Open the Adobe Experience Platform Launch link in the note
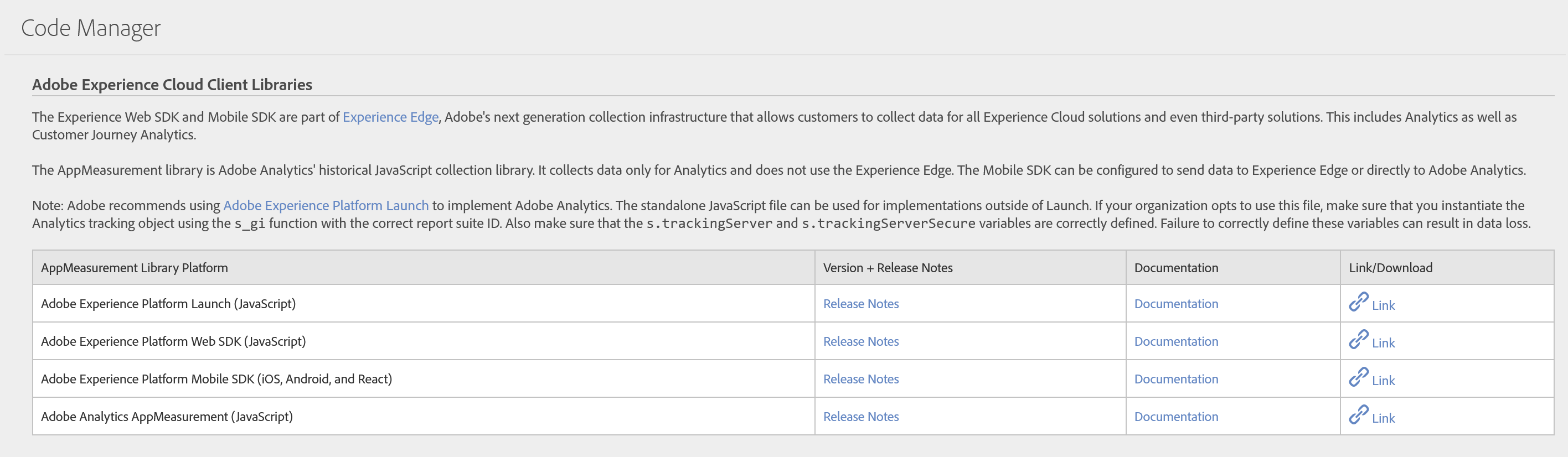This screenshot has width=1568, height=457. [x=326, y=206]
